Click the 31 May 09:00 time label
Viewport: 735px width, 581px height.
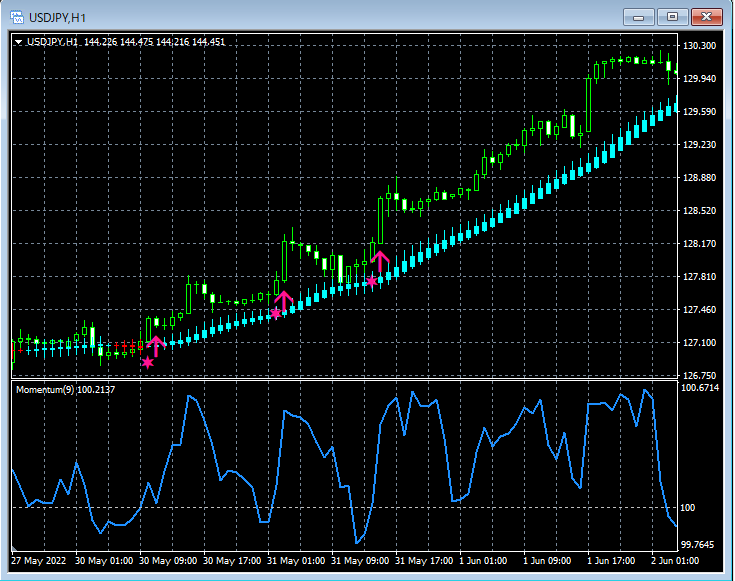click(x=360, y=561)
